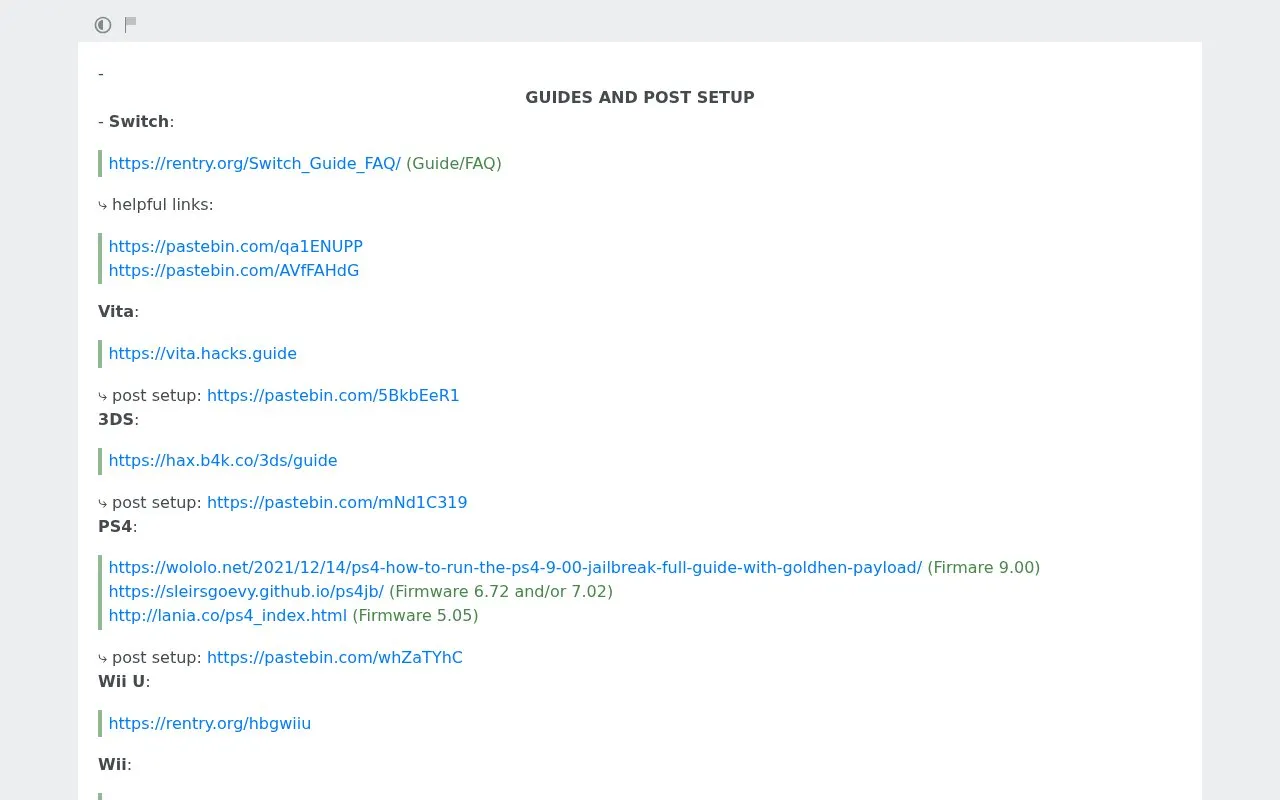Click the (Firmware 5.05) note
Viewport: 1280px width, 800px height.
pyautogui.click(x=415, y=615)
